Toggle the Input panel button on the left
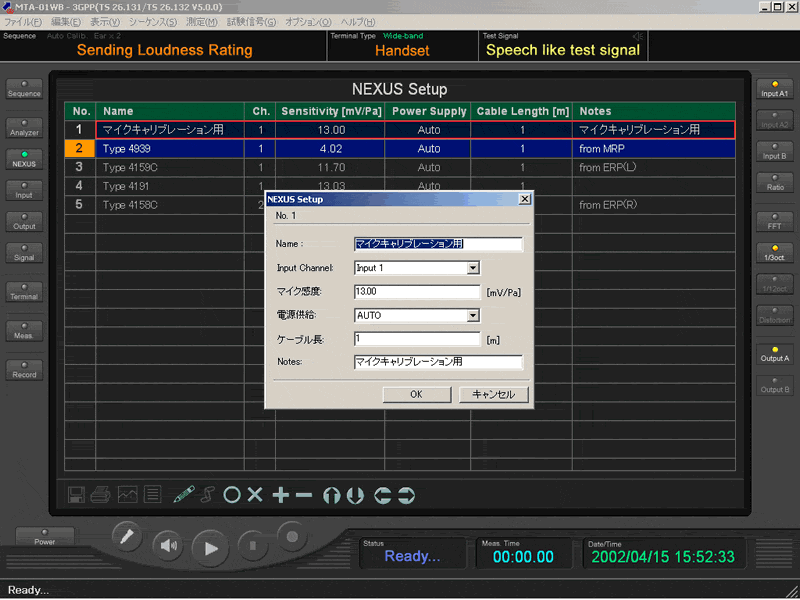This screenshot has width=800, height=600. (24, 190)
